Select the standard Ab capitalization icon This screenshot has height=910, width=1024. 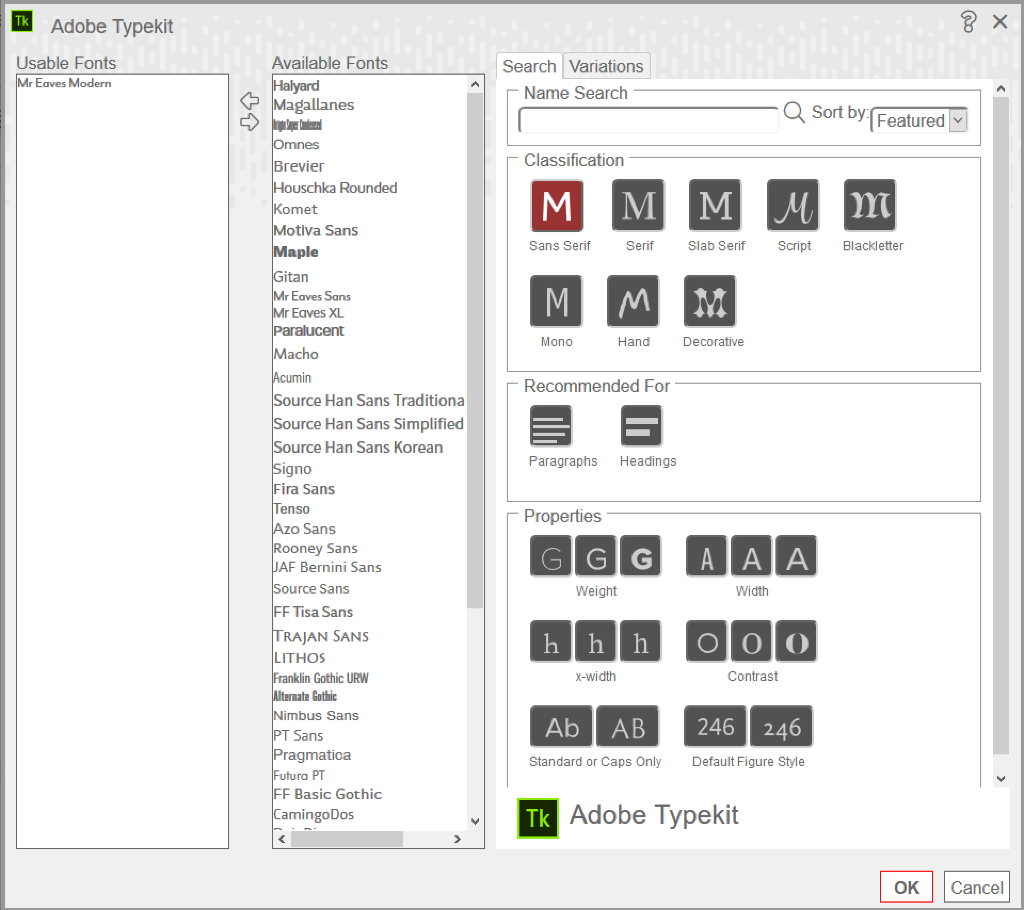coord(562,726)
